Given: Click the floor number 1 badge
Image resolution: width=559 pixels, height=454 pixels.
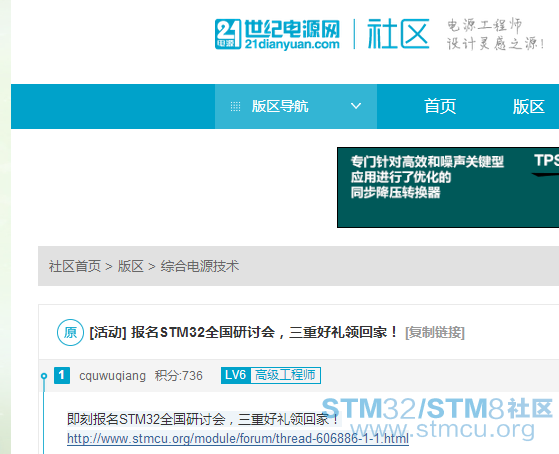Looking at the screenshot, I should point(62,375).
